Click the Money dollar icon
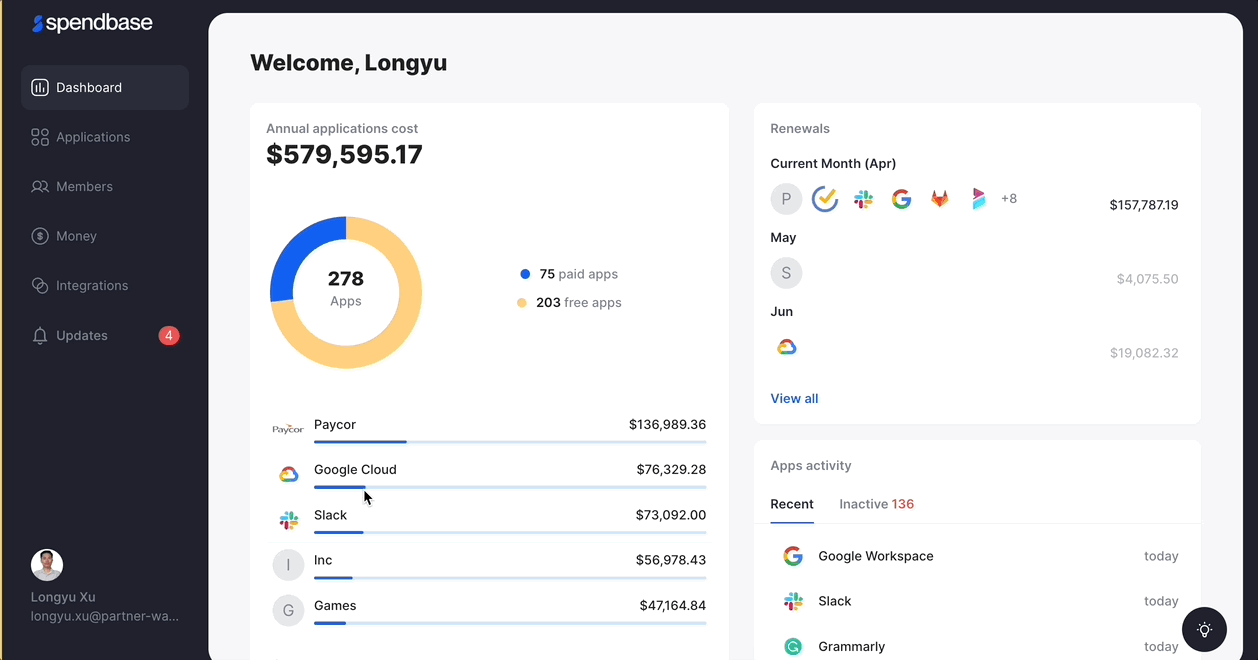The height and width of the screenshot is (660, 1258). (40, 236)
